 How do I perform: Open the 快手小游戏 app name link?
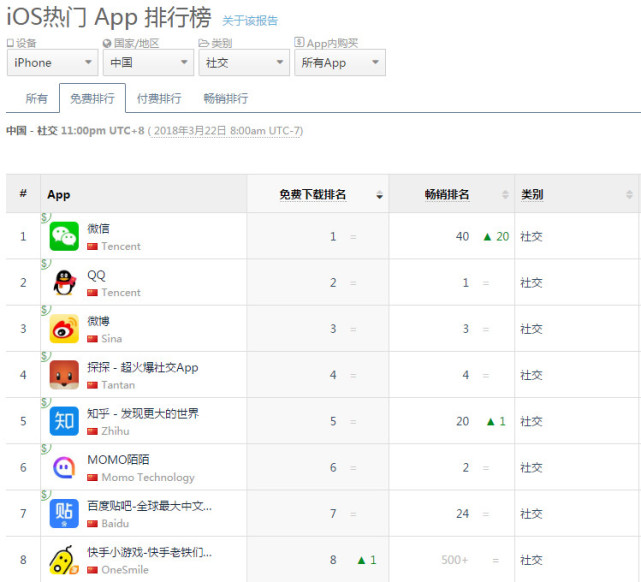pos(150,552)
